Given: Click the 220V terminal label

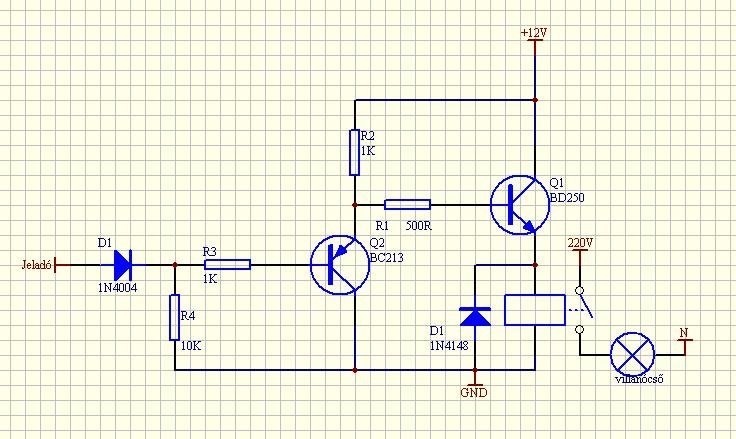Looking at the screenshot, I should coord(580,243).
